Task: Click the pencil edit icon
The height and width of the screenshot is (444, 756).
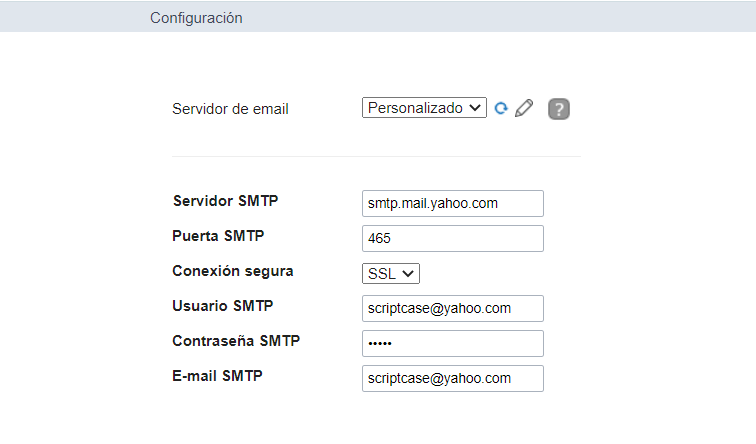Action: pos(524,108)
